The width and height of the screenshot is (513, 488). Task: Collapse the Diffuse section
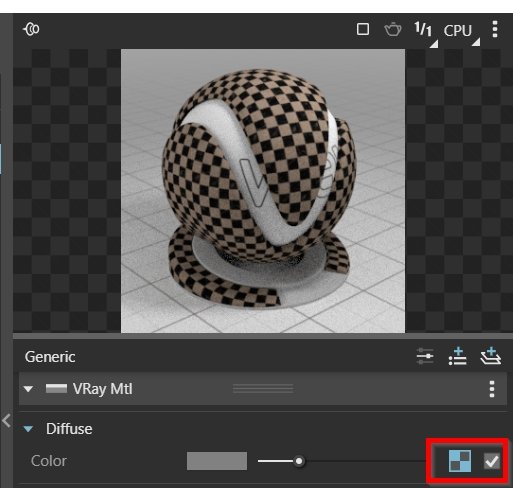28,429
